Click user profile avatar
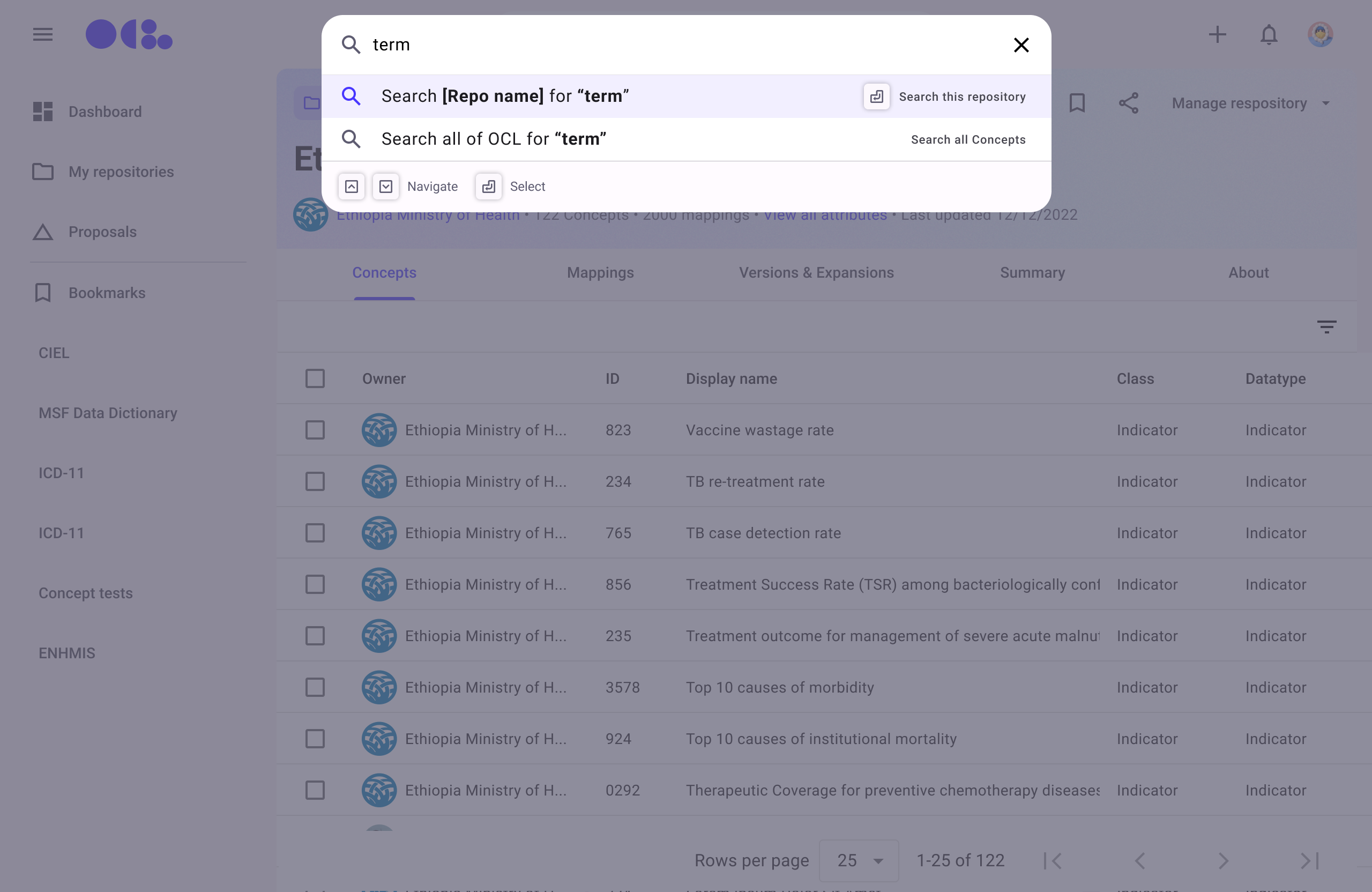This screenshot has height=892, width=1372. pyautogui.click(x=1320, y=35)
